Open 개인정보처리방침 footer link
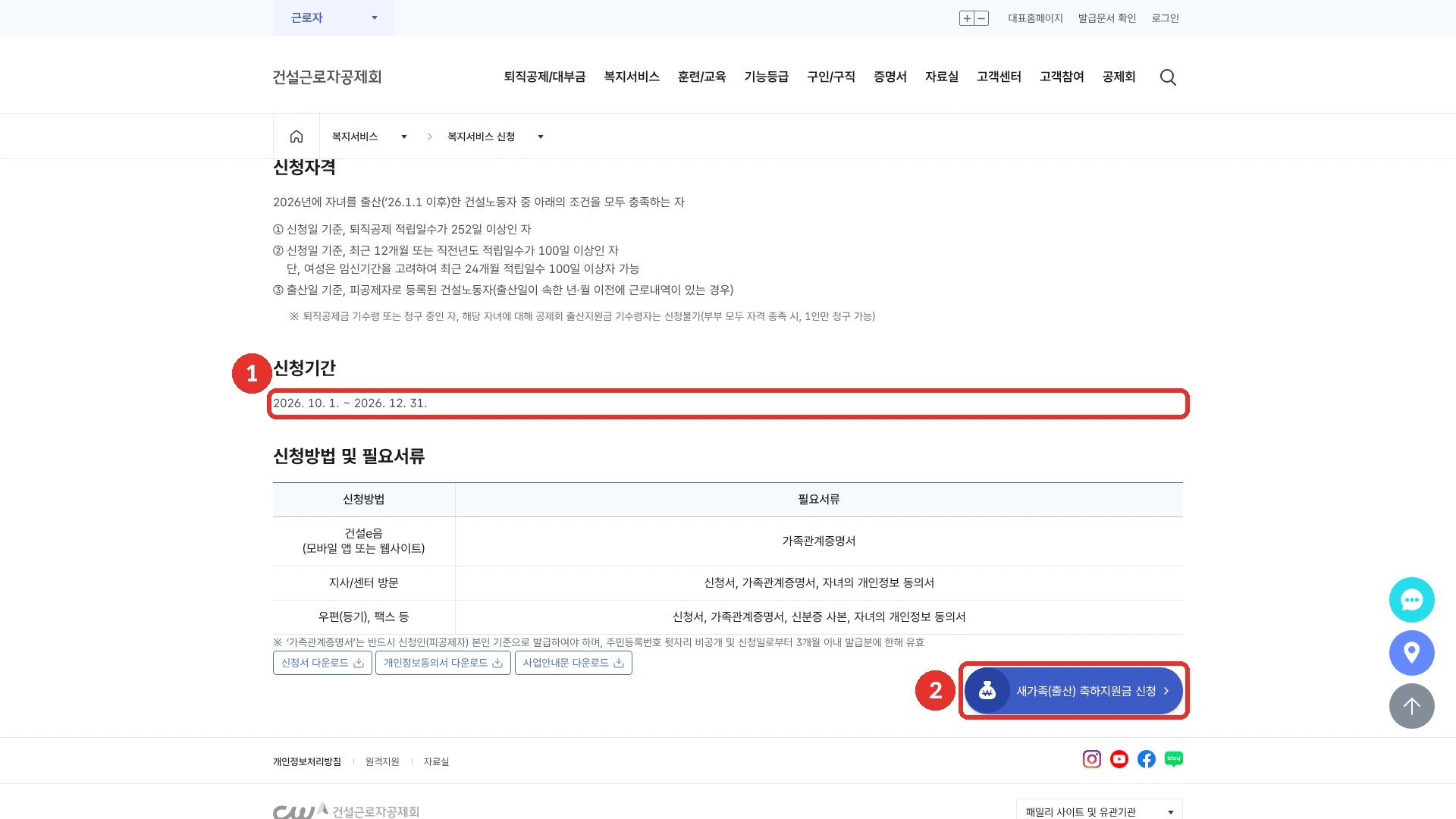 coord(307,761)
